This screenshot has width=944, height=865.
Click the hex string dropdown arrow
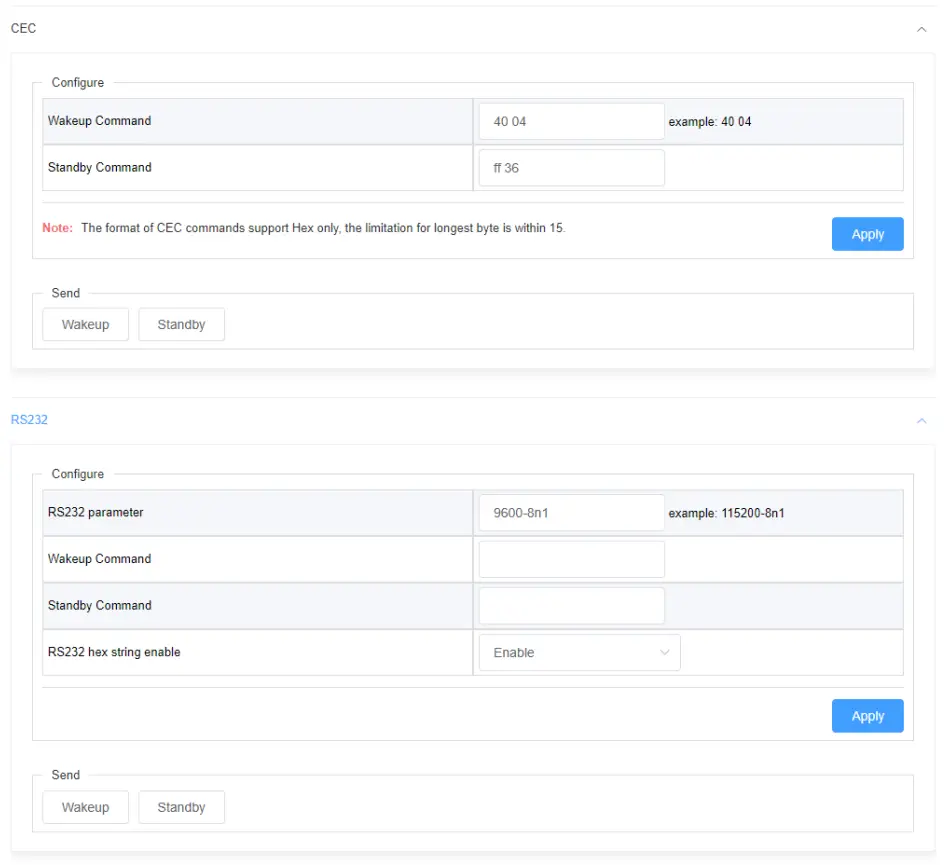tap(665, 653)
